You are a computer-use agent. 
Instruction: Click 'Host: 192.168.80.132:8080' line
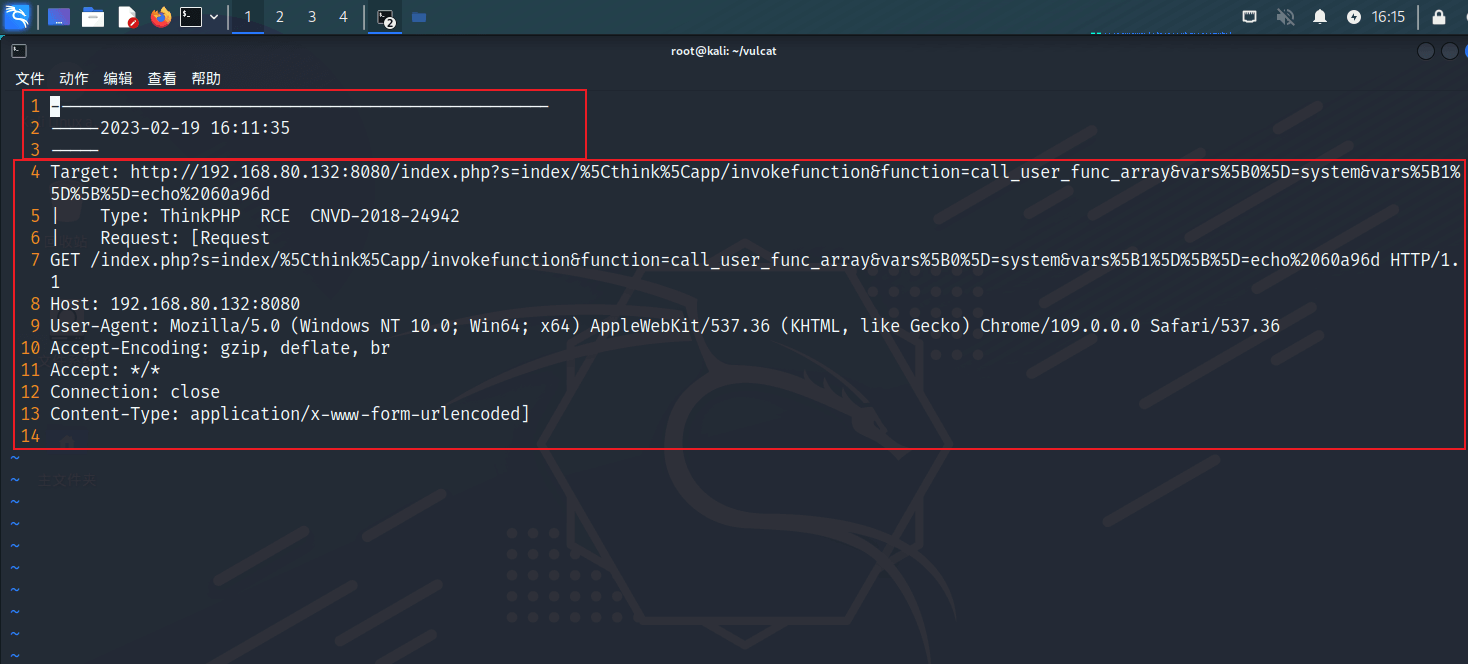175,304
